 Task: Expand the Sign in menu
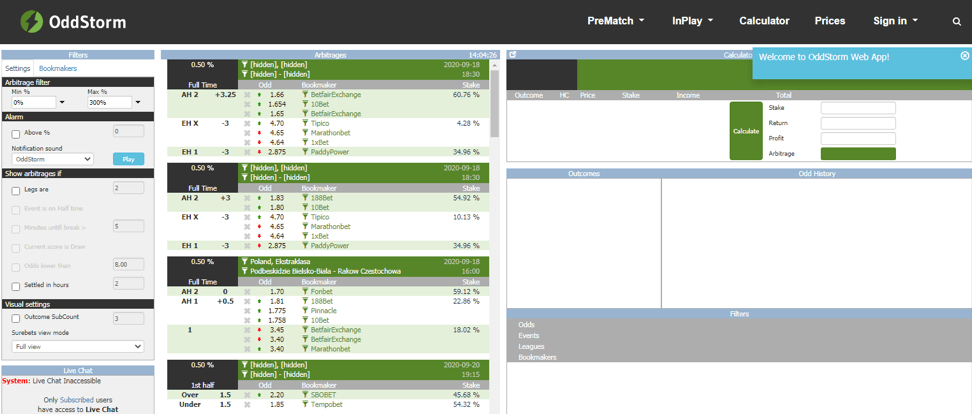tap(895, 21)
